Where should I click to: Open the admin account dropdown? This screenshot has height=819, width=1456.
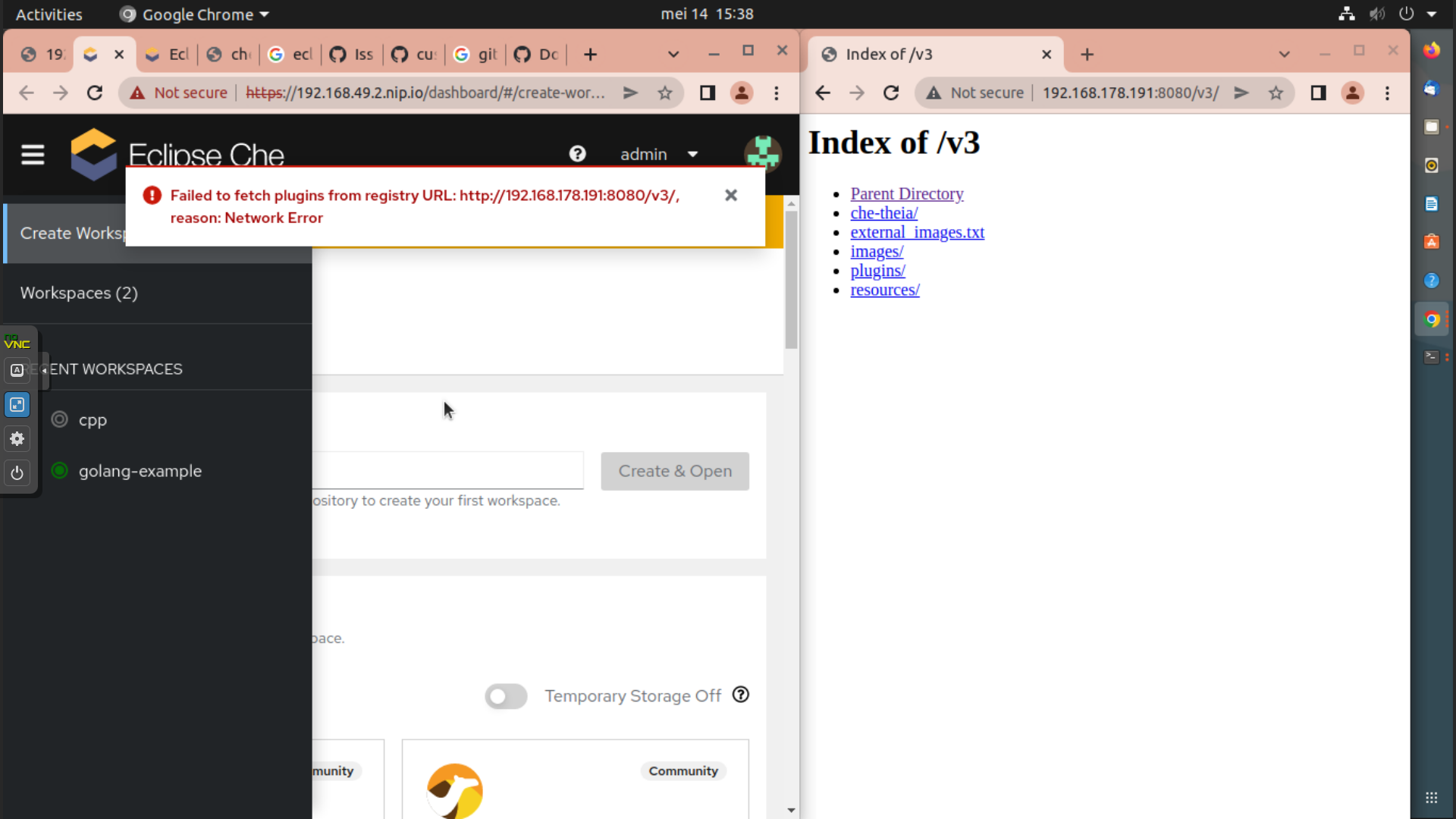tap(692, 154)
